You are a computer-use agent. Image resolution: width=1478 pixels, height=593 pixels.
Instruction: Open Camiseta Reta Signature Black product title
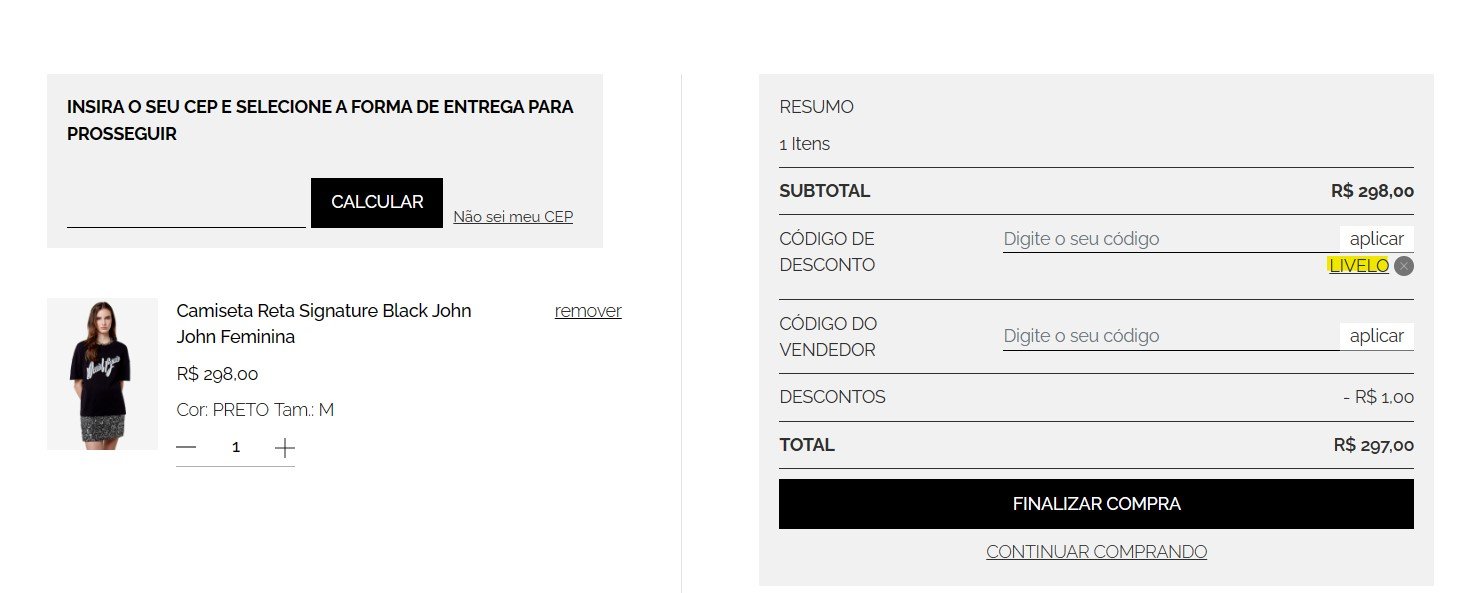(x=324, y=324)
